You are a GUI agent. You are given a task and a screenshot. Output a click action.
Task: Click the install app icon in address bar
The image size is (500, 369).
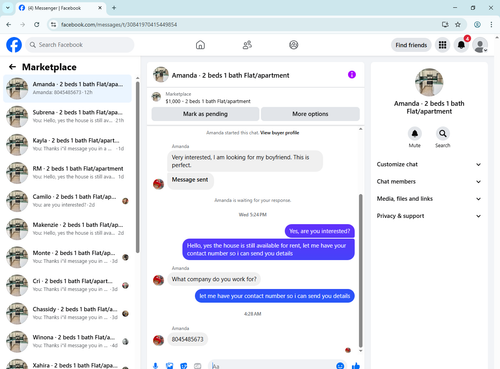445,24
